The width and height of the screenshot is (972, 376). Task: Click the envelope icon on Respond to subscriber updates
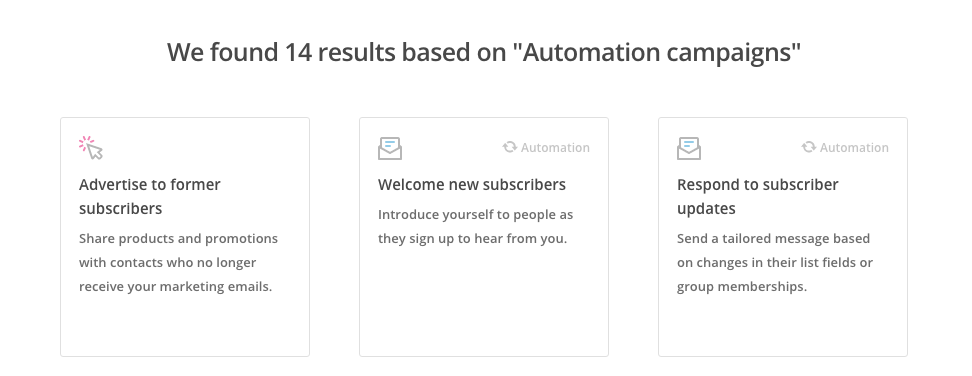pyautogui.click(x=689, y=149)
